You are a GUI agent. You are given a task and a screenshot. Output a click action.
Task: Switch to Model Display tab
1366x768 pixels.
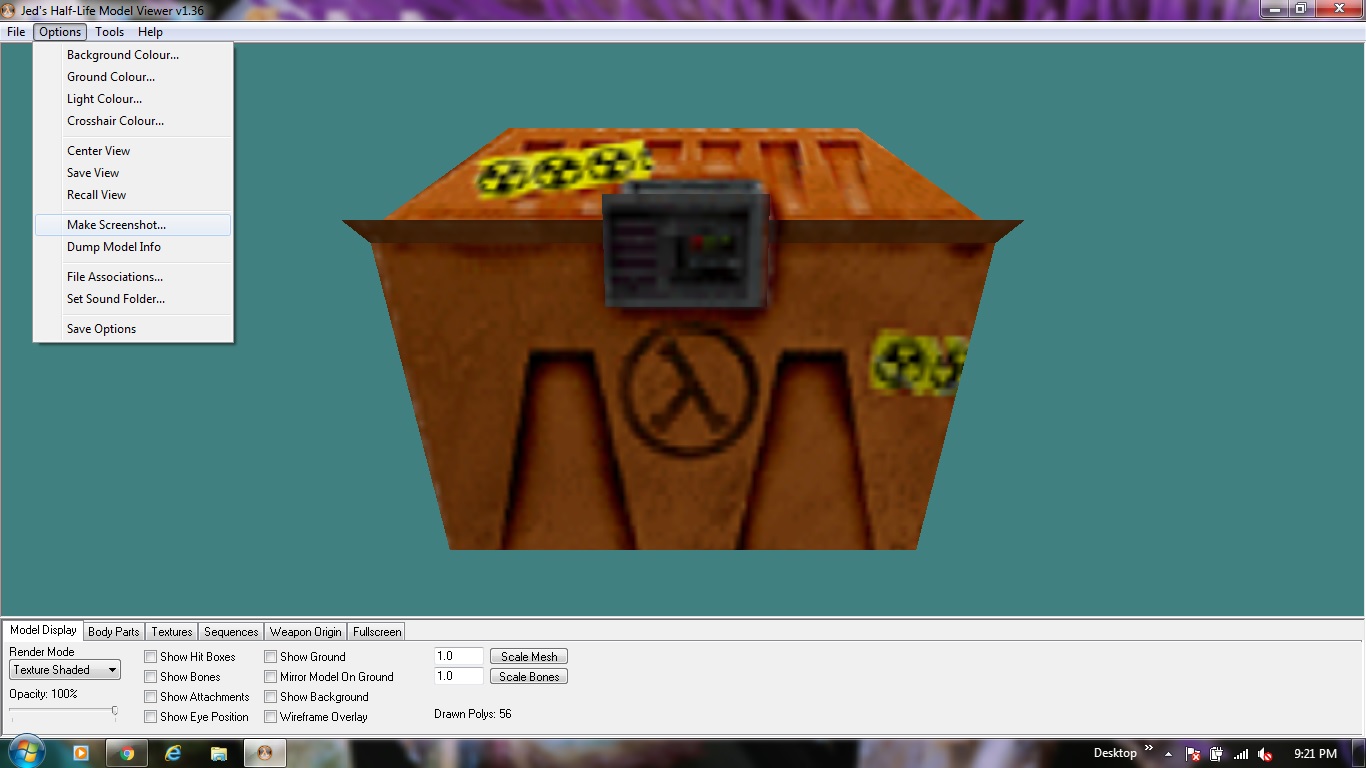tap(43, 630)
